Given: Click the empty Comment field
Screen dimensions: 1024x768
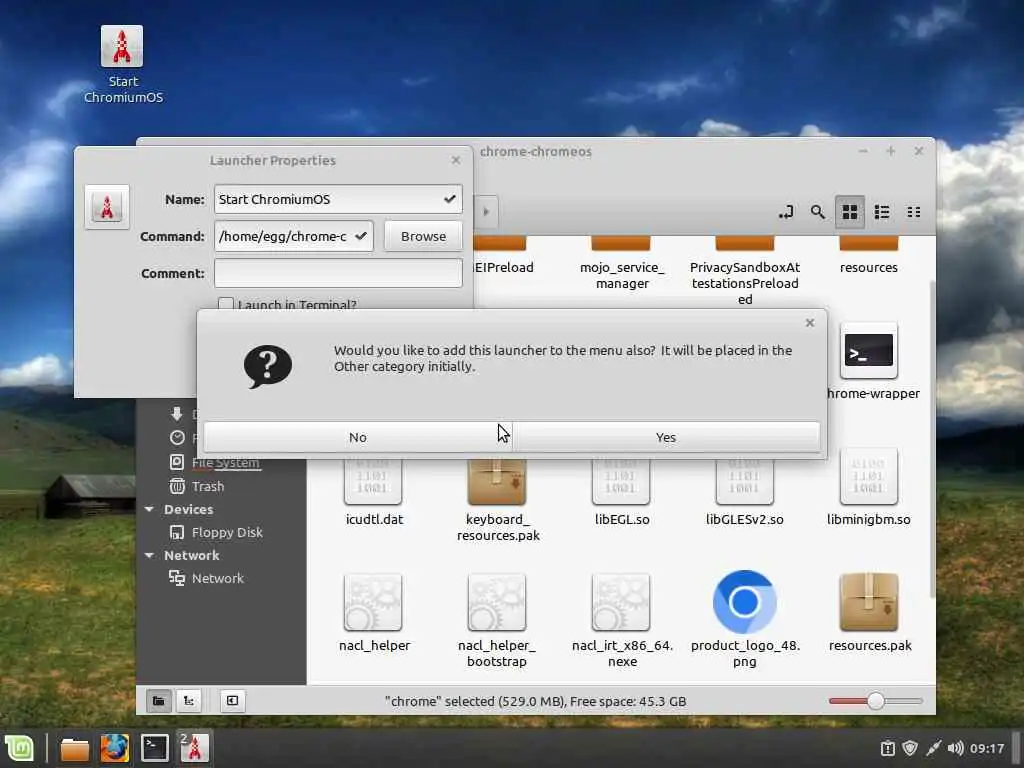Looking at the screenshot, I should pos(338,273).
